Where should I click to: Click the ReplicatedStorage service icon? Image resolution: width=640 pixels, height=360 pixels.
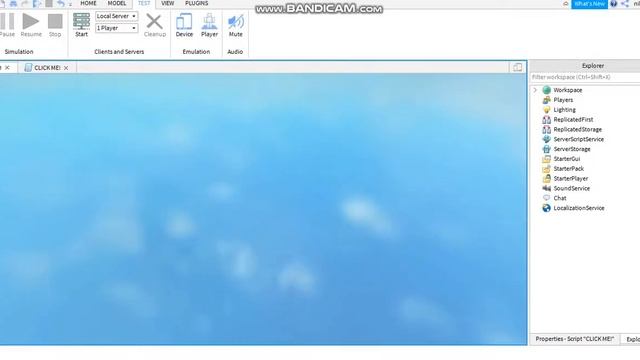click(x=546, y=129)
